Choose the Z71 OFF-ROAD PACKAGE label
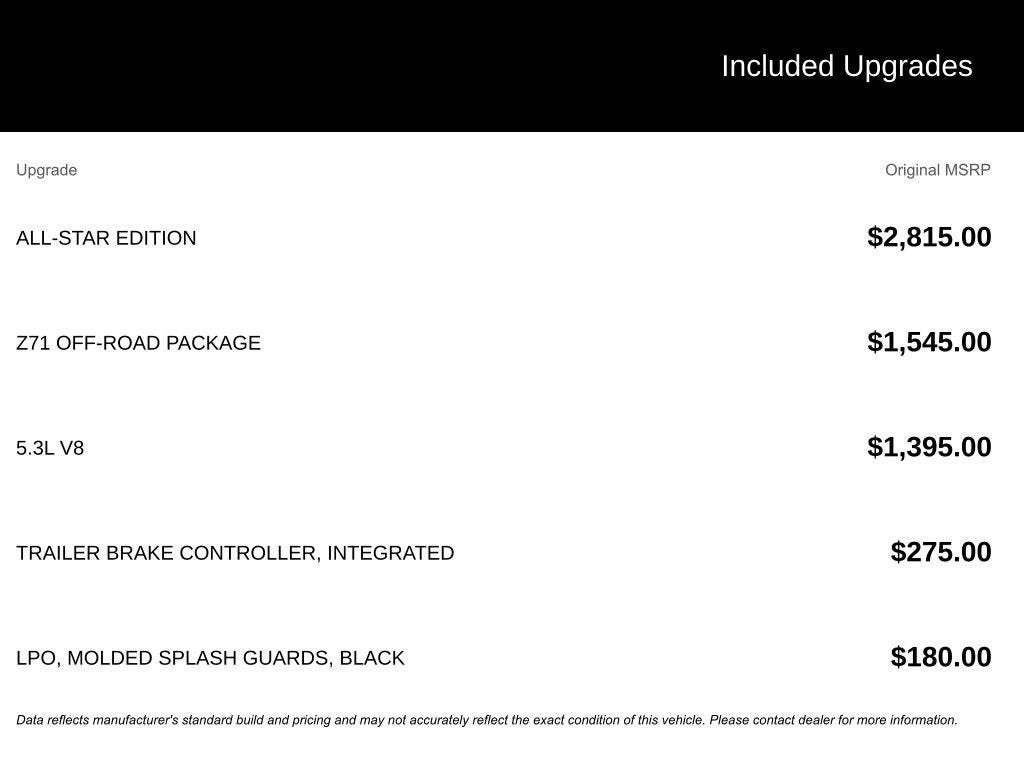This screenshot has height=768, width=1024. click(138, 343)
